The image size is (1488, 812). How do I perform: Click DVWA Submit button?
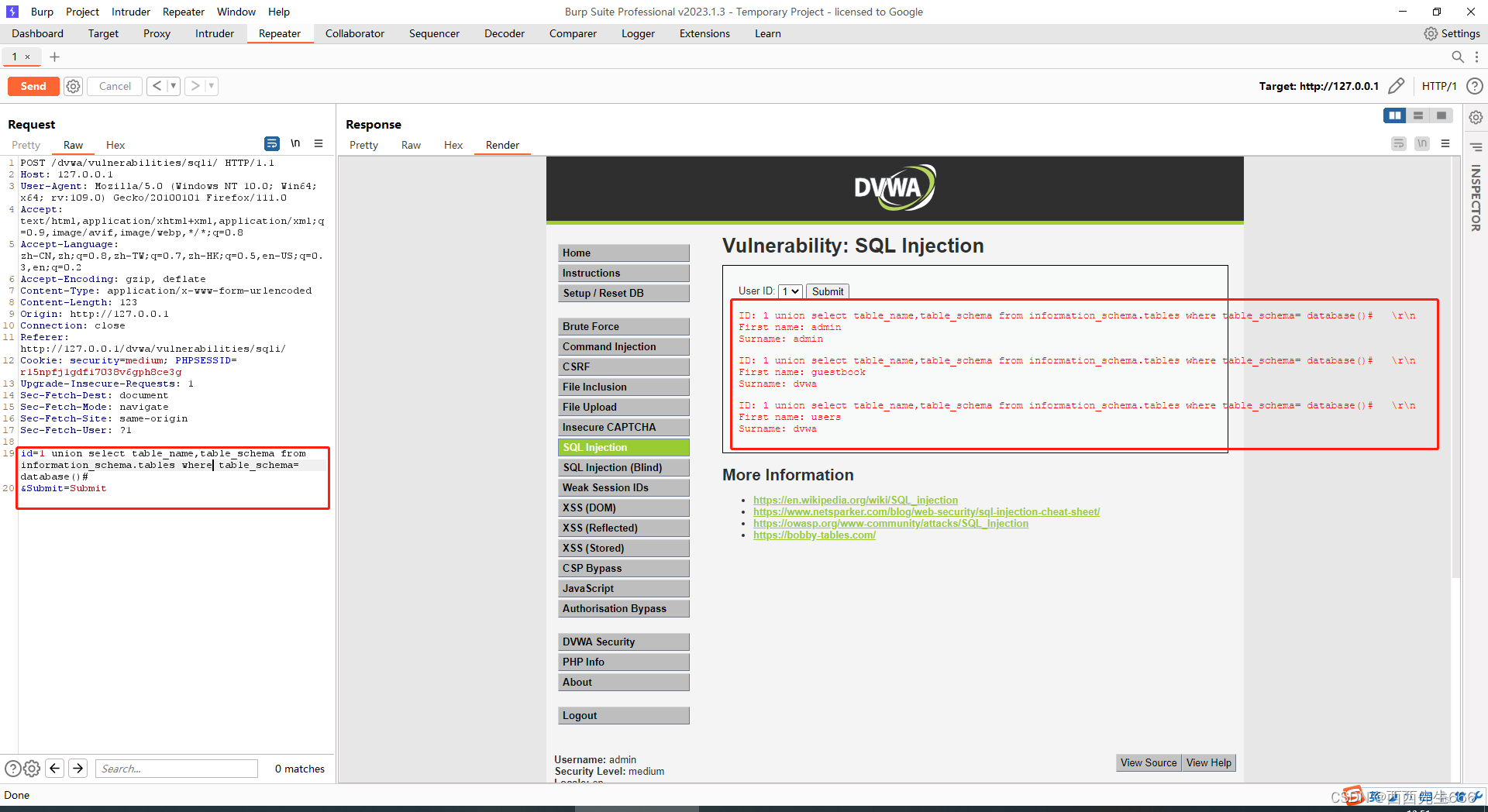coord(828,291)
